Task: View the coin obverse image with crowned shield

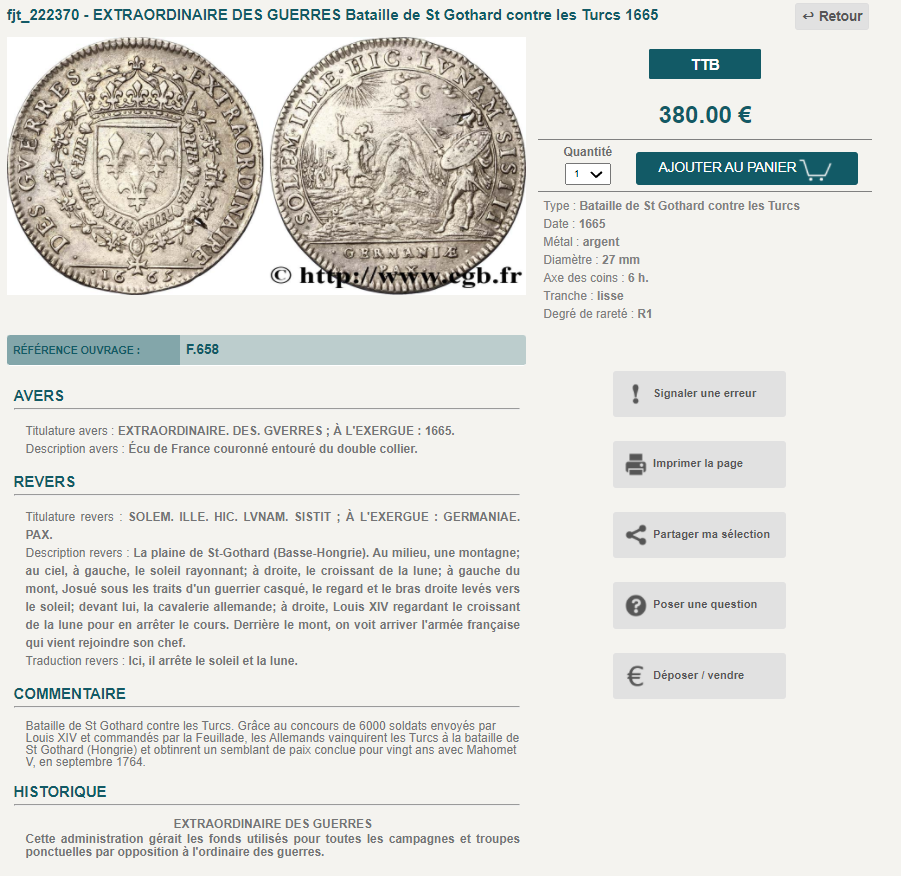Action: pyautogui.click(x=135, y=166)
